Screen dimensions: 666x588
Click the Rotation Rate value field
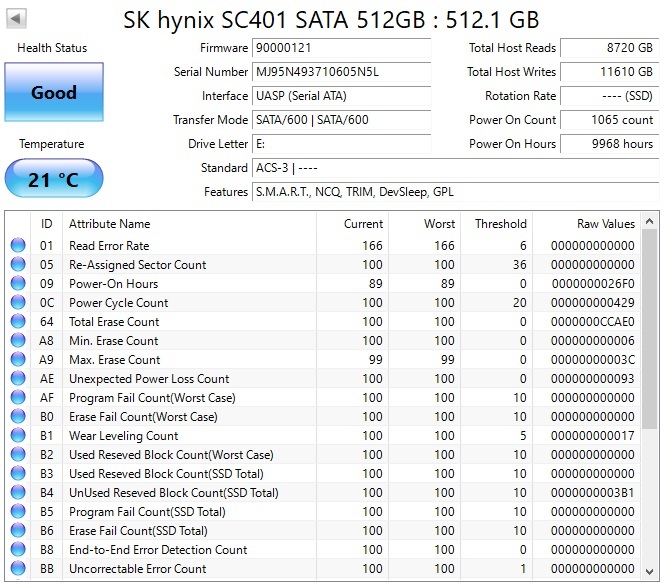(610, 96)
